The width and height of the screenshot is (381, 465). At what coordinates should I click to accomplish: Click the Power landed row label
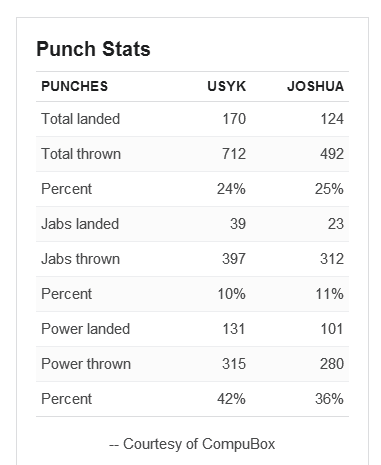pyautogui.click(x=85, y=329)
